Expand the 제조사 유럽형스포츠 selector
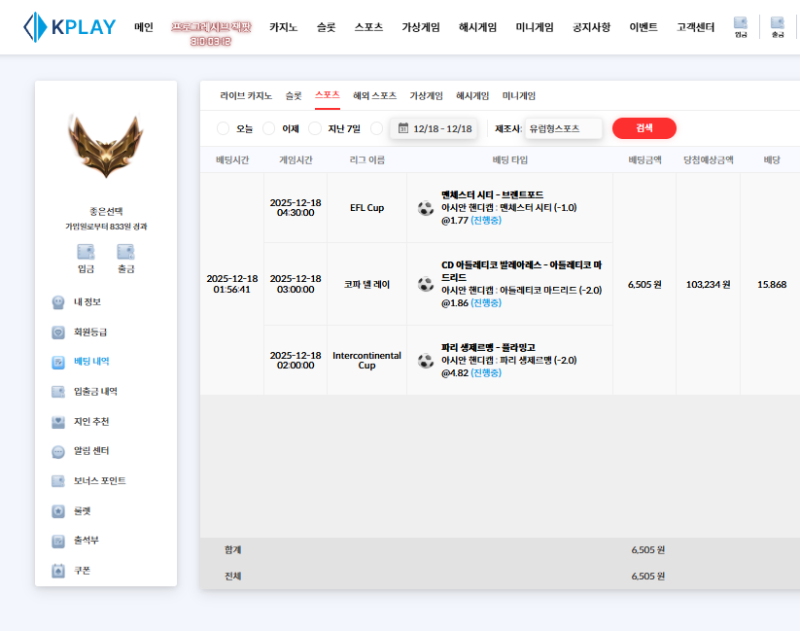 564,128
